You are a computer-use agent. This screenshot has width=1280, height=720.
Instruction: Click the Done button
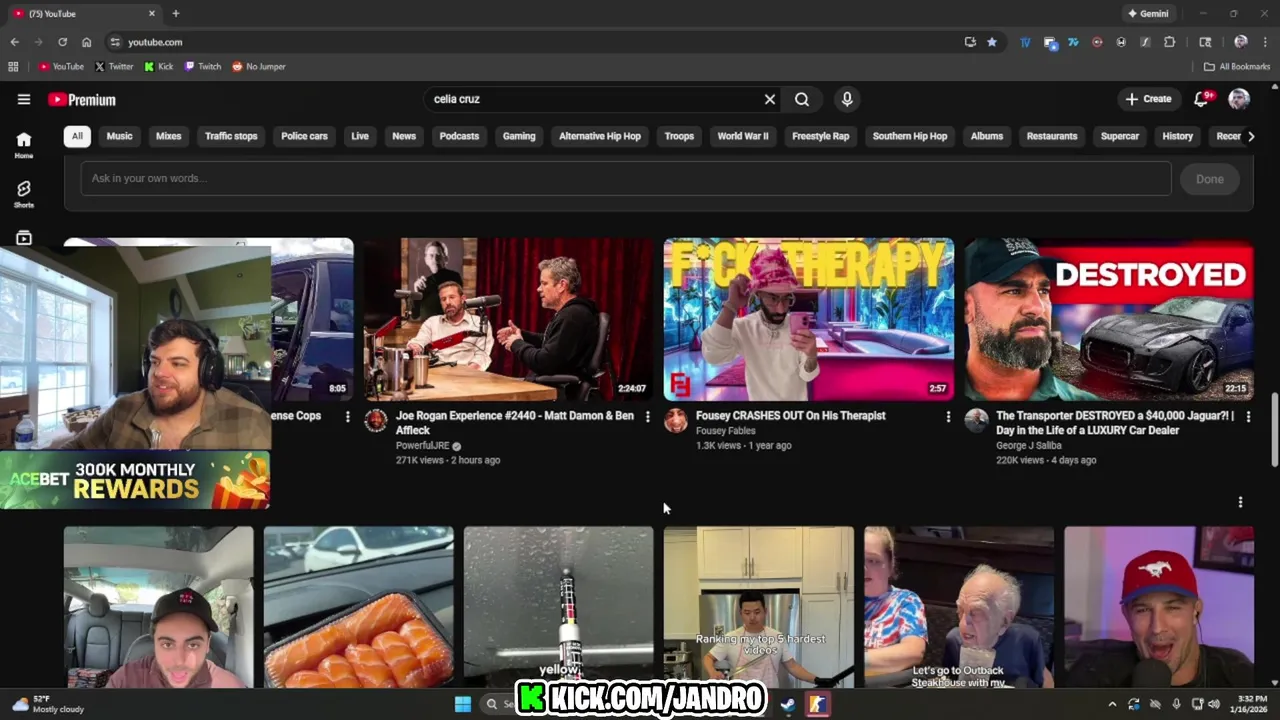1210,179
